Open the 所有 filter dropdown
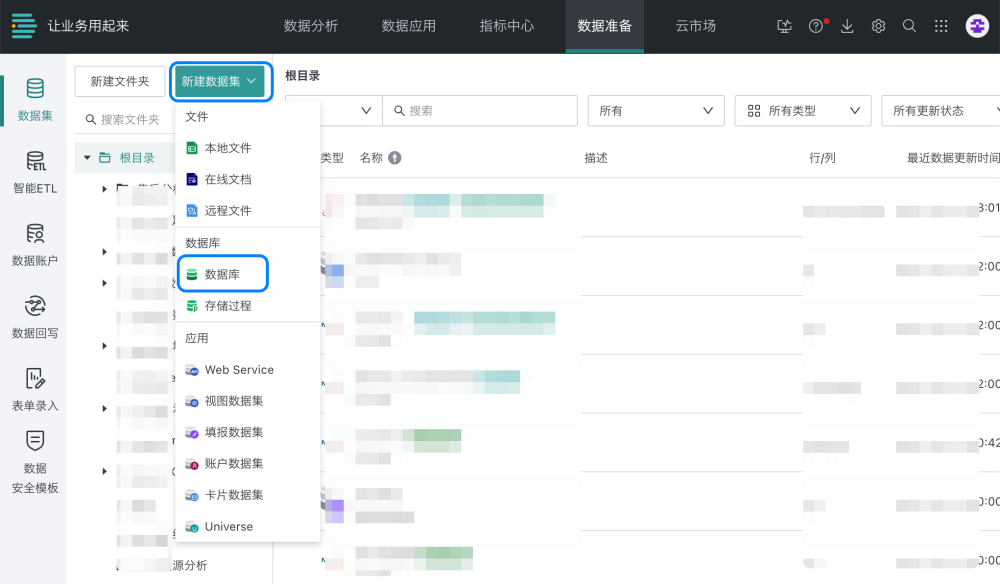This screenshot has width=1000, height=584. point(656,111)
